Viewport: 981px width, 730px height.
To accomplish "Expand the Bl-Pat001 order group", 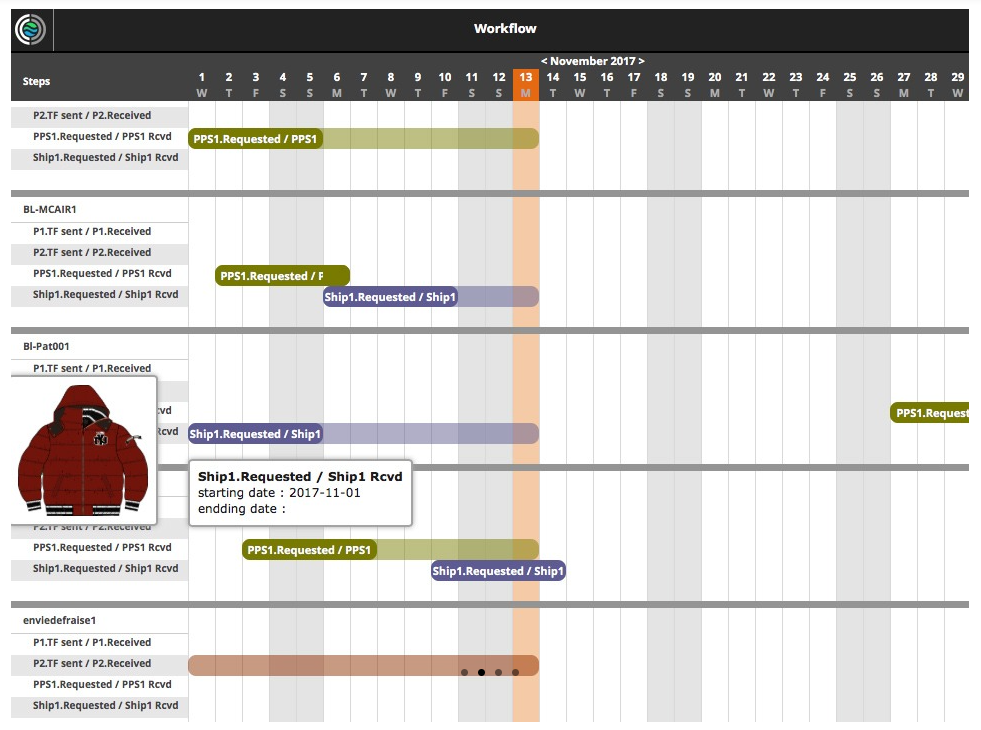I will point(46,346).
